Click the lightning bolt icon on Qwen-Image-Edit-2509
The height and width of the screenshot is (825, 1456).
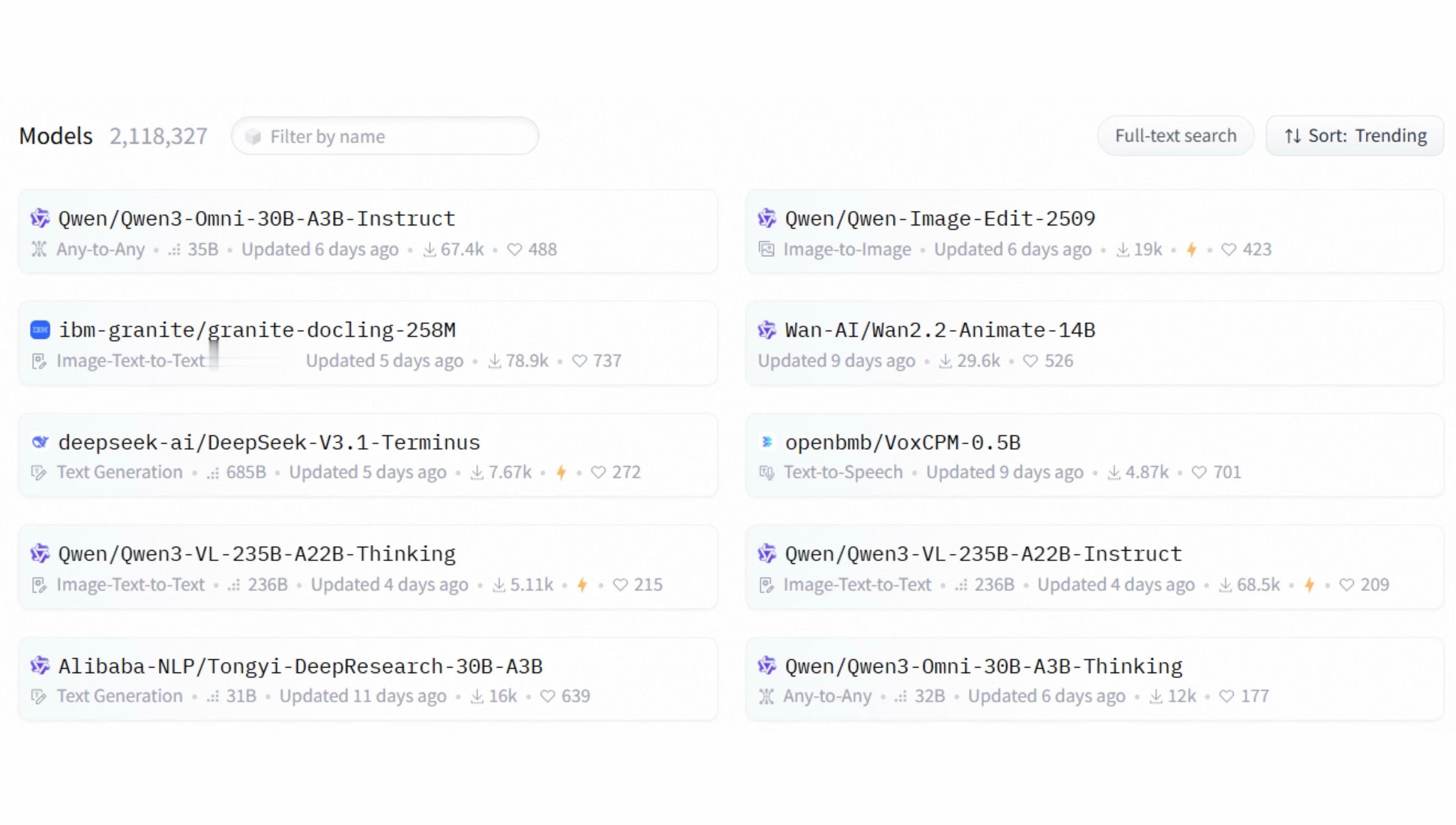pyautogui.click(x=1191, y=249)
